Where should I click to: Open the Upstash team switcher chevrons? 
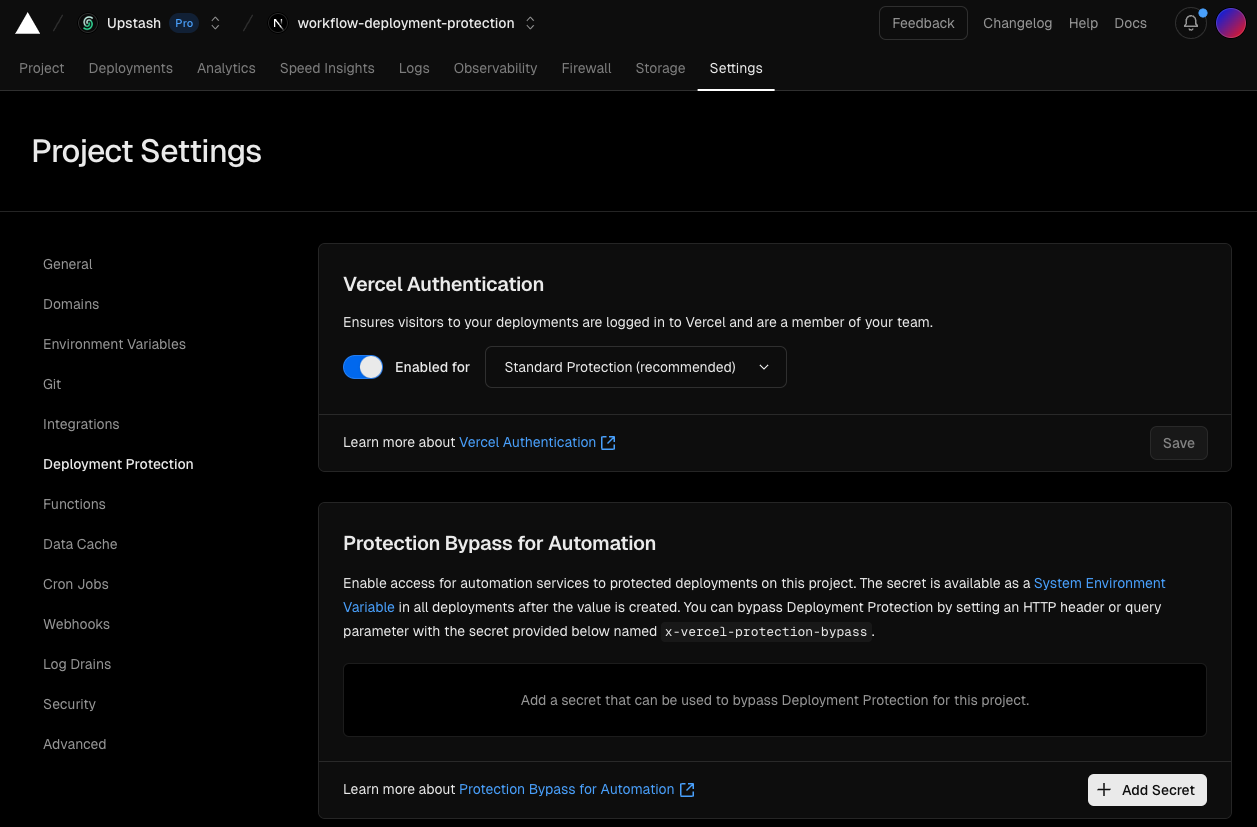(215, 23)
